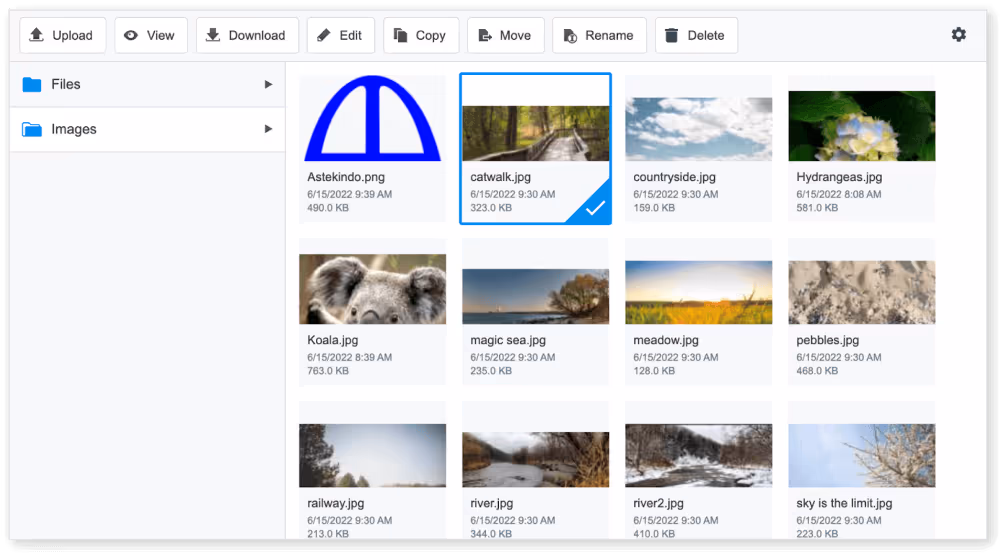Click the pencil Edit icon
1004x557 pixels.
click(323, 35)
